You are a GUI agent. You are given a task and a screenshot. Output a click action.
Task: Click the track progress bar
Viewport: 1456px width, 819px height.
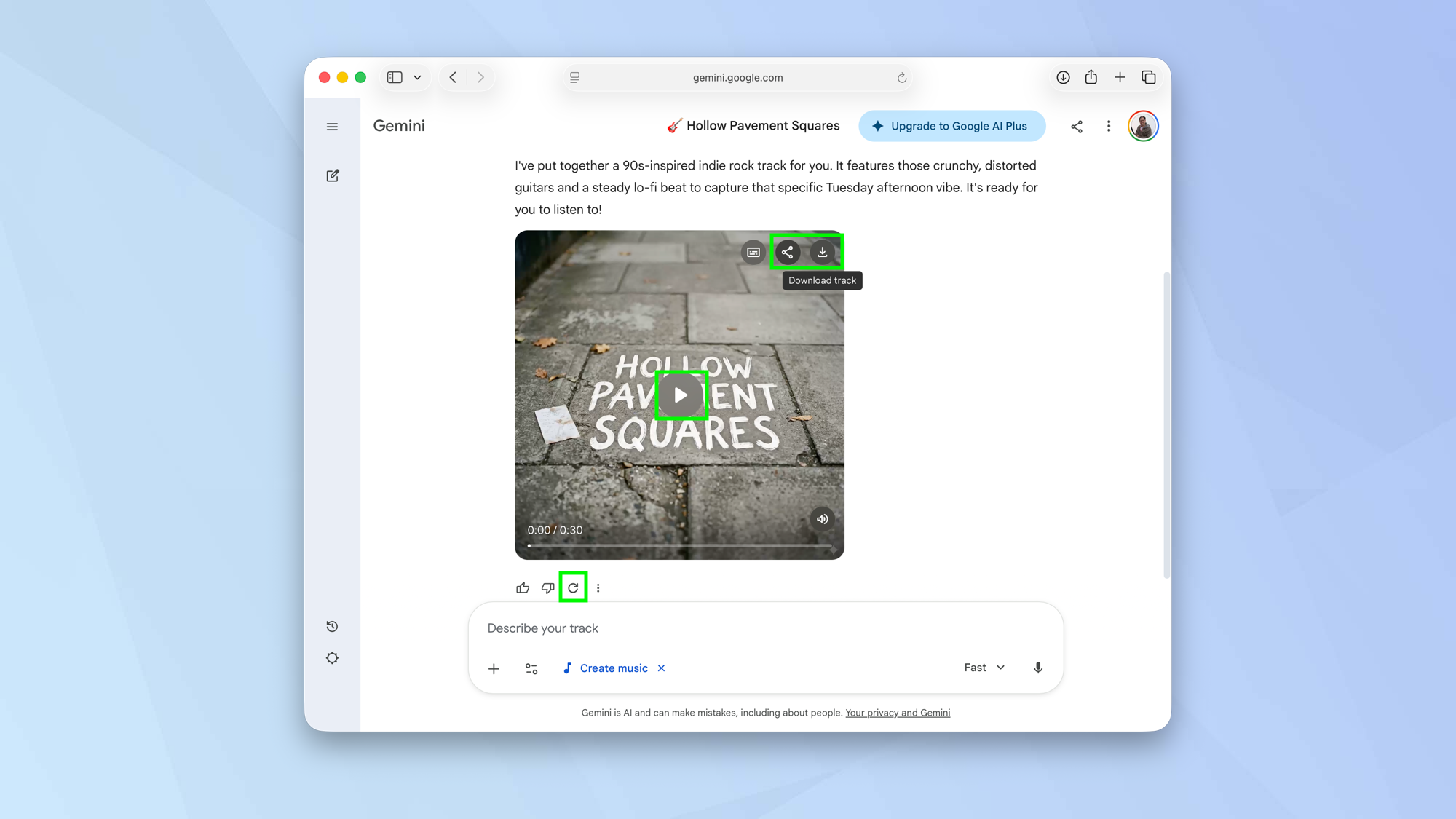[679, 545]
